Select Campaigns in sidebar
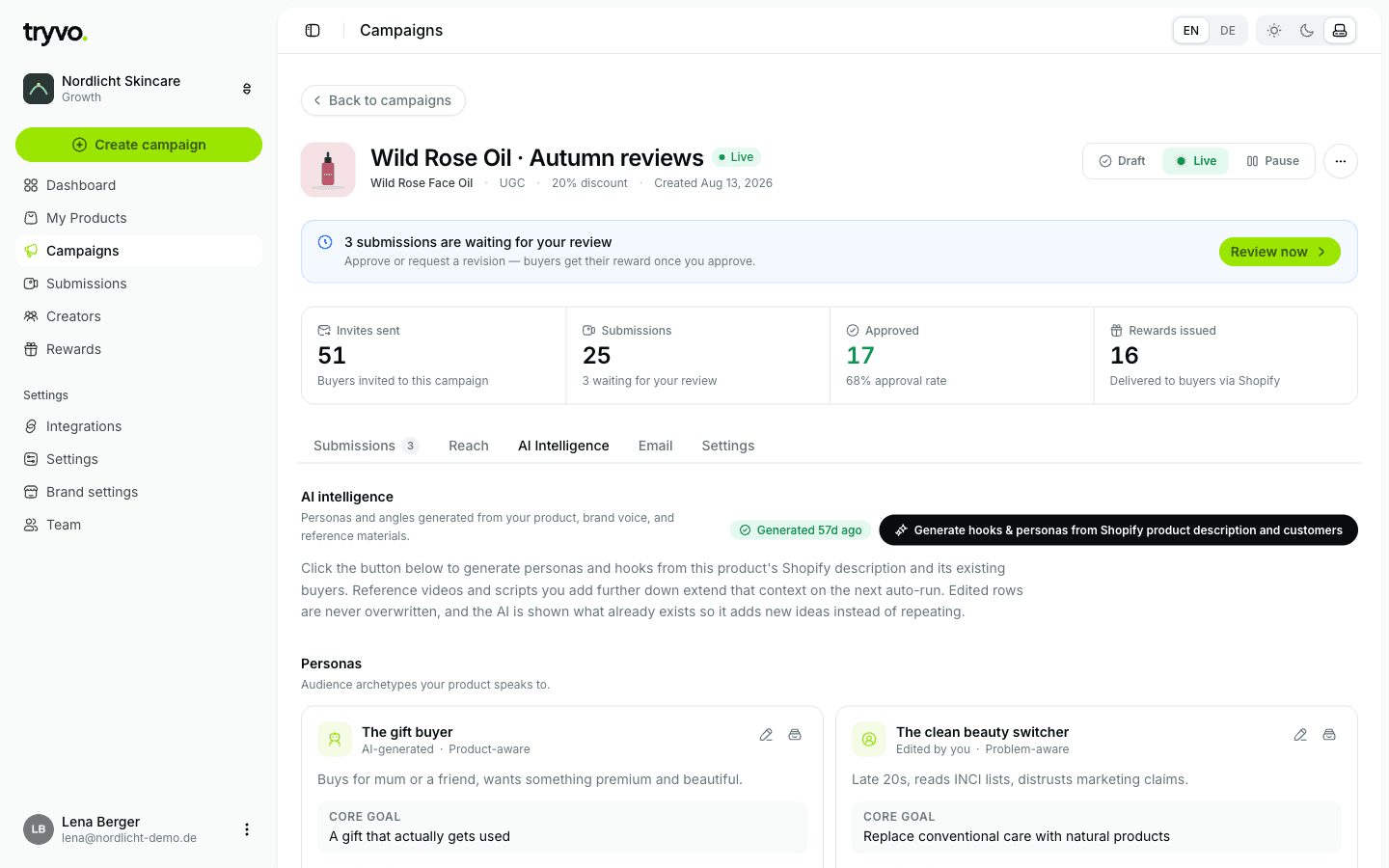This screenshot has width=1389, height=868. pyautogui.click(x=139, y=251)
